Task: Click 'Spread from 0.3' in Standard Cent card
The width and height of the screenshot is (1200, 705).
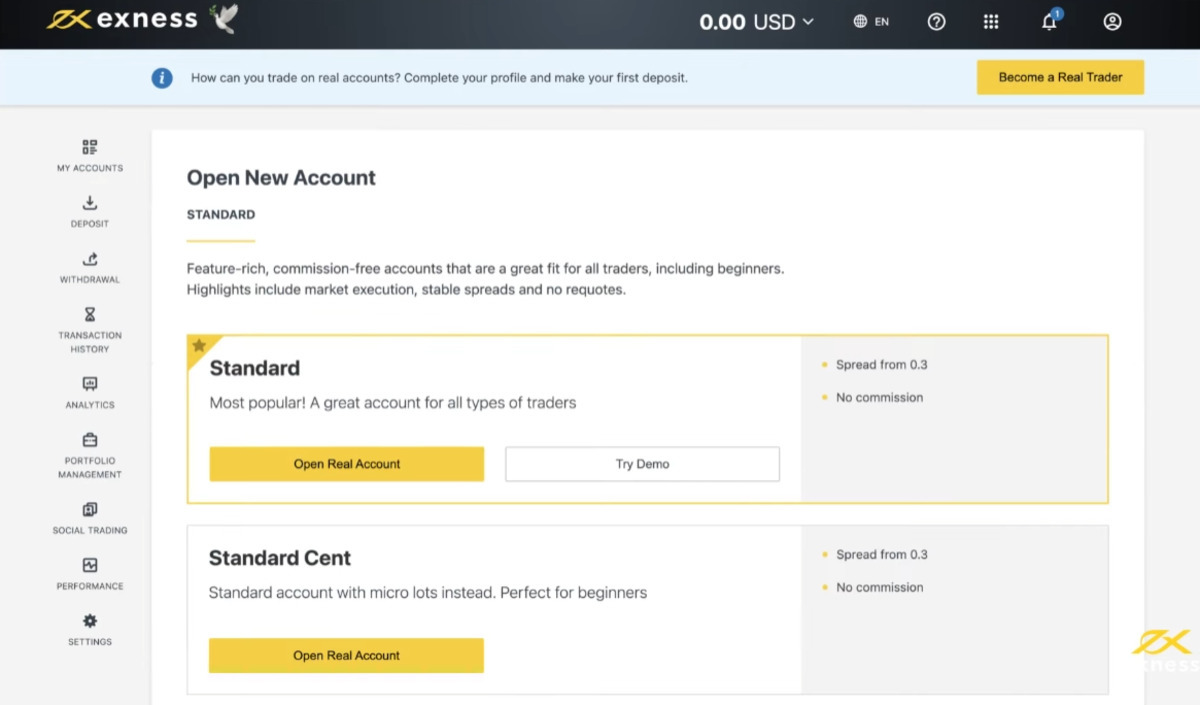Action: click(x=881, y=554)
